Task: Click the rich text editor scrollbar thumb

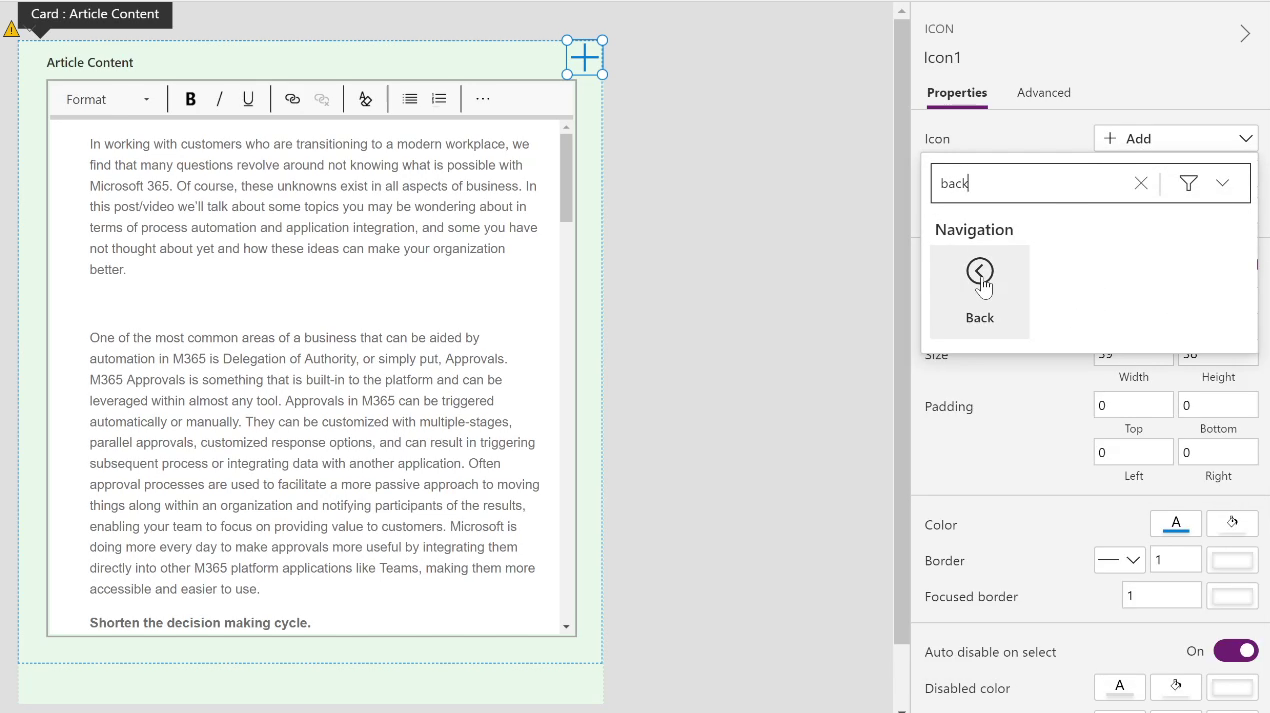Action: (x=566, y=178)
